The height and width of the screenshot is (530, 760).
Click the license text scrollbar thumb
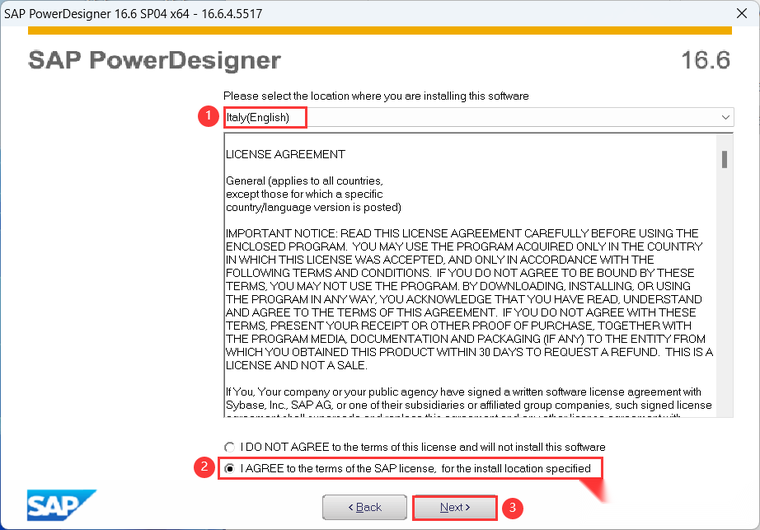pyautogui.click(x=724, y=159)
